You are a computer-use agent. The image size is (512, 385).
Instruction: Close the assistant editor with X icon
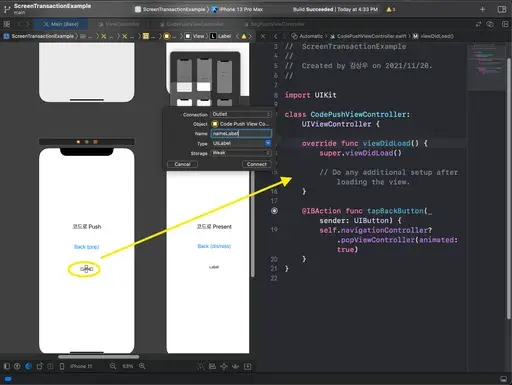[263, 36]
